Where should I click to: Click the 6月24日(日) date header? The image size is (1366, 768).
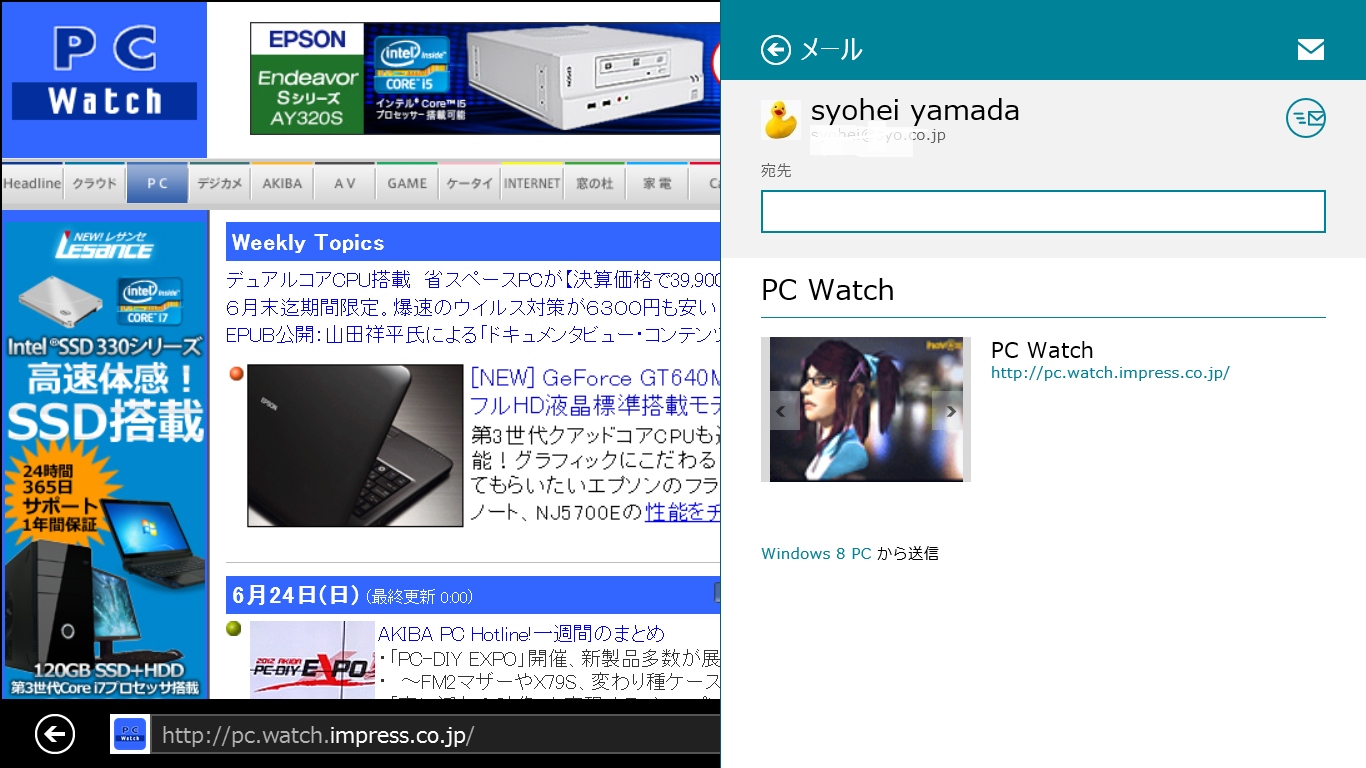click(473, 596)
